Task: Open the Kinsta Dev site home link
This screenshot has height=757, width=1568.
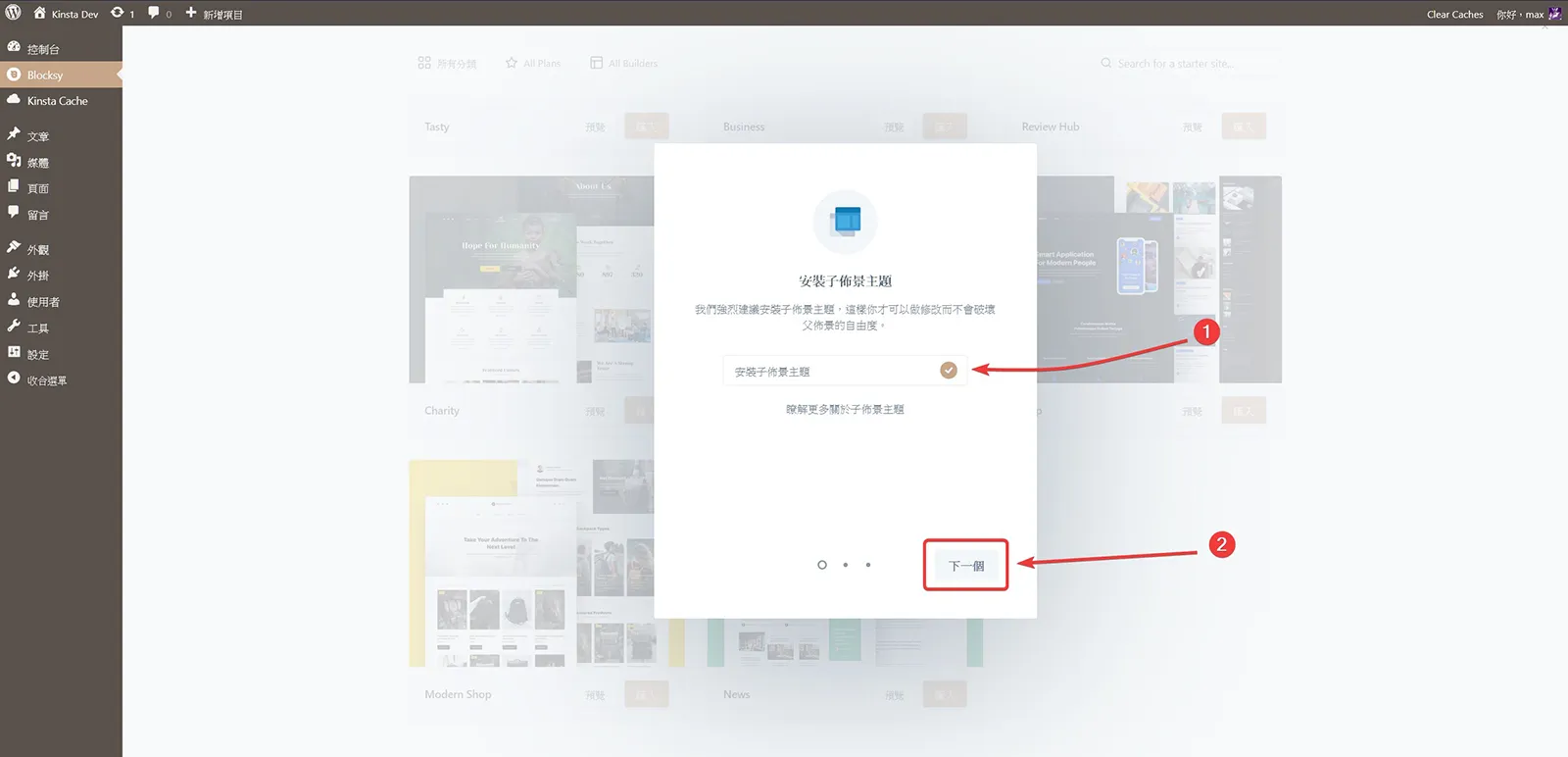Action: pos(67,14)
